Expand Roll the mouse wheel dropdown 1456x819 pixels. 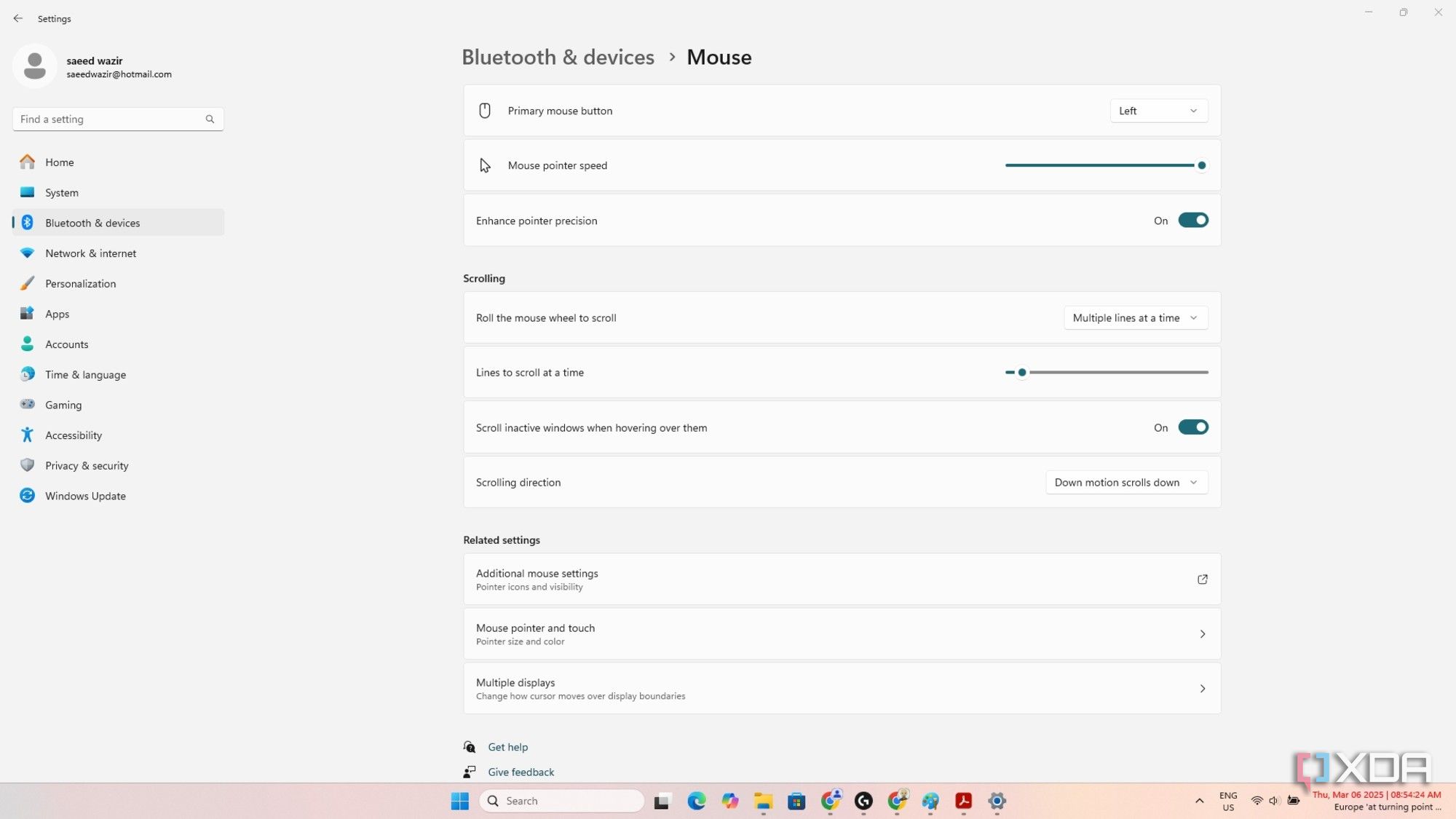[1135, 318]
